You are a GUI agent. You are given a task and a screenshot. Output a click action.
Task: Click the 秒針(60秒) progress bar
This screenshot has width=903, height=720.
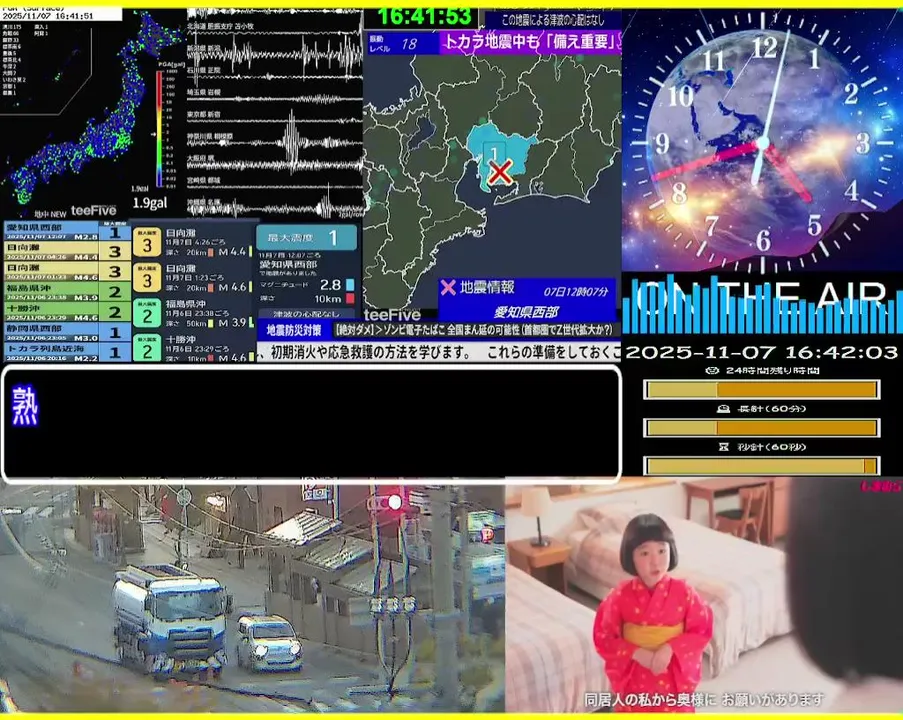pyautogui.click(x=761, y=465)
